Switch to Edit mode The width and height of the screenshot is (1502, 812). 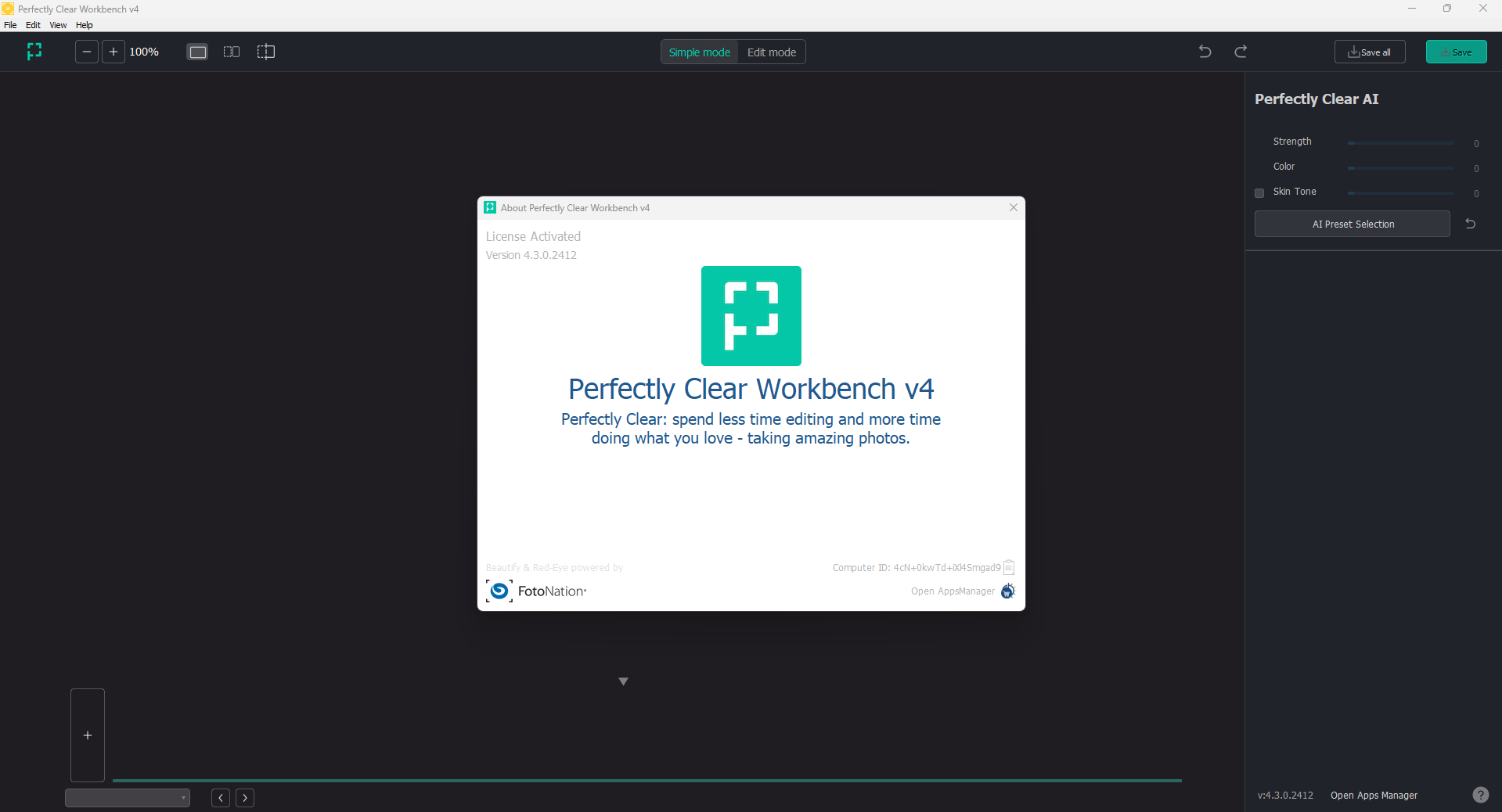[x=772, y=52]
